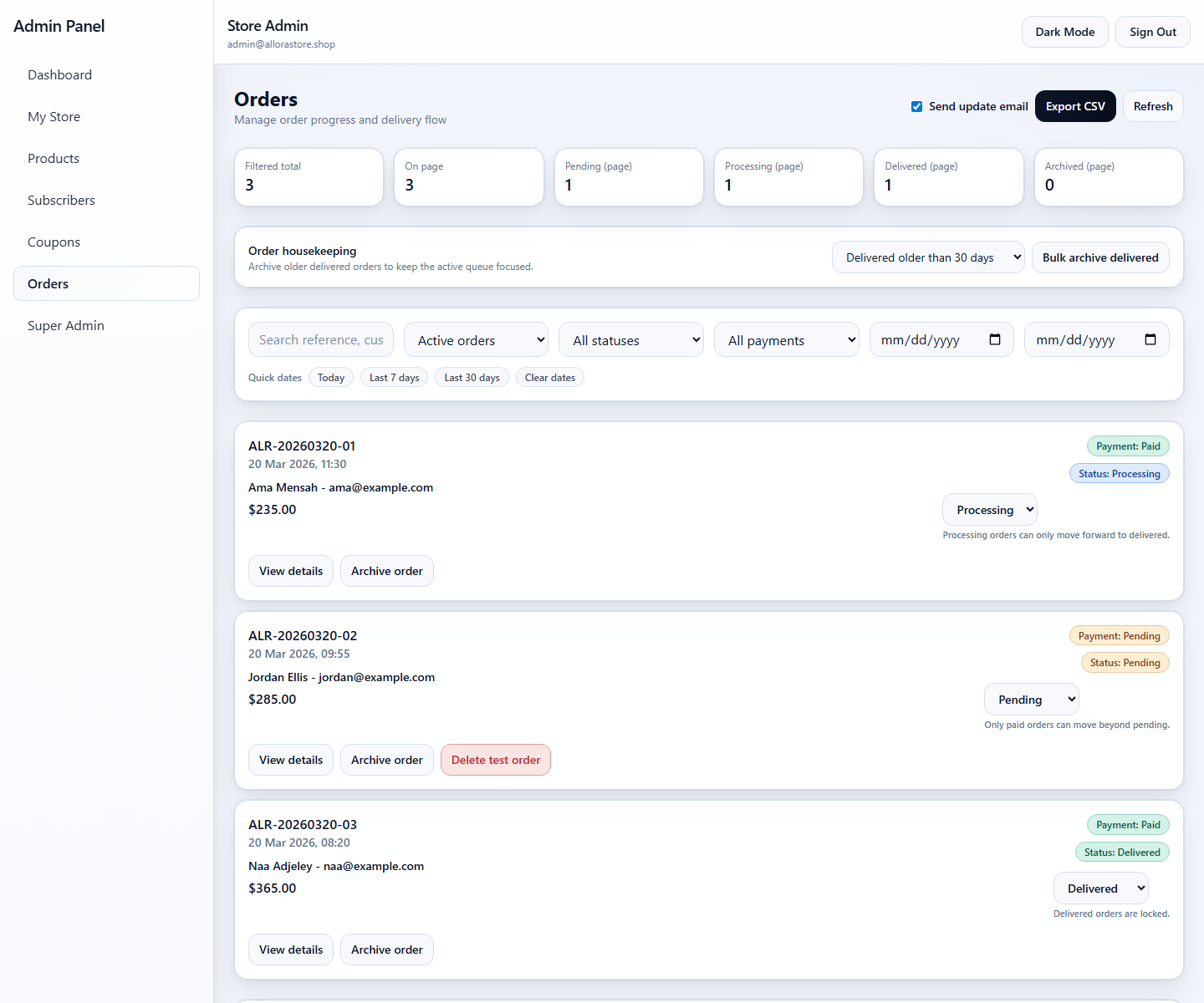
Task: Open the All payments filter dropdown
Action: click(x=786, y=339)
